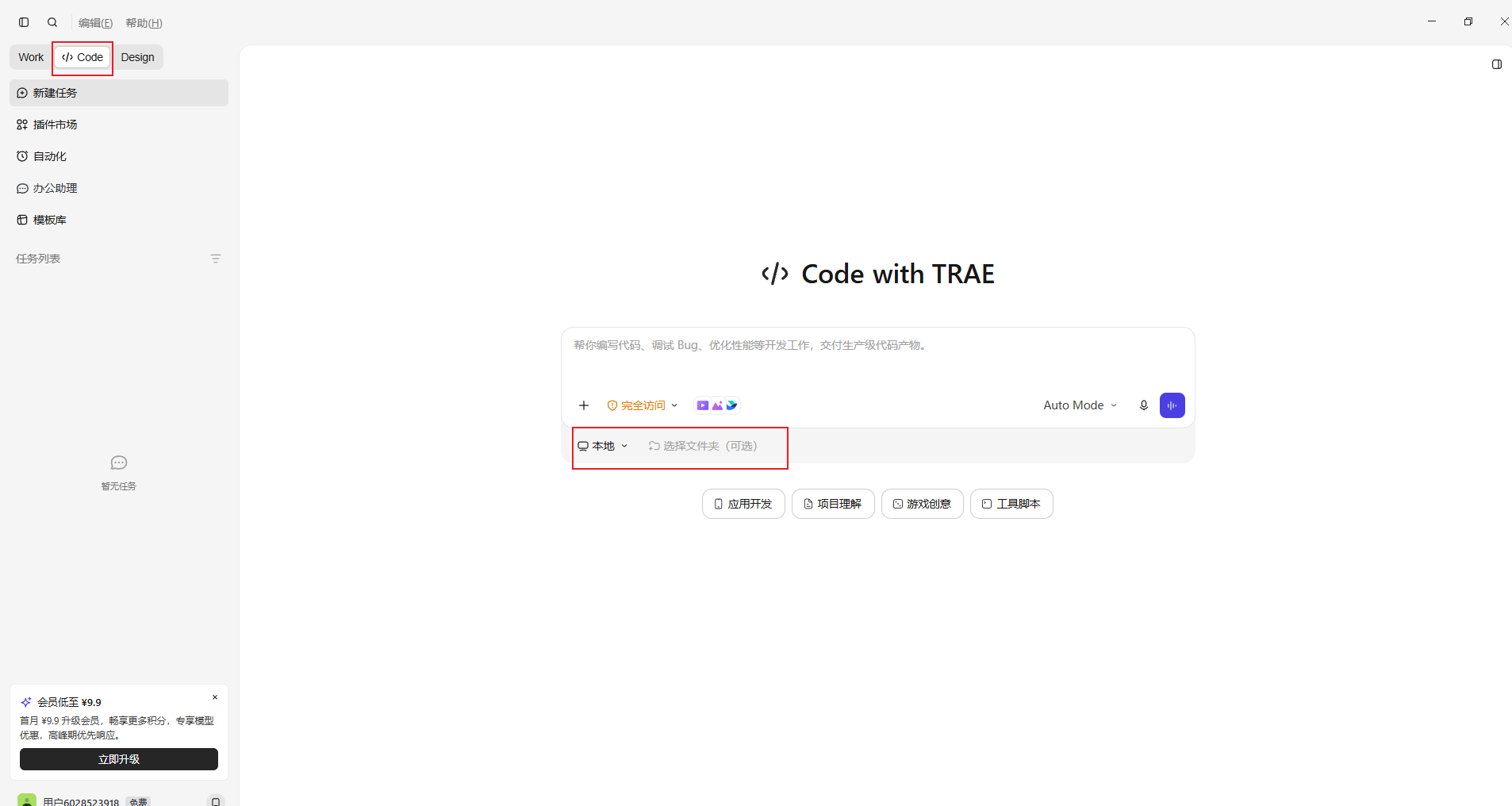Click username 用户6028523918

(81, 802)
